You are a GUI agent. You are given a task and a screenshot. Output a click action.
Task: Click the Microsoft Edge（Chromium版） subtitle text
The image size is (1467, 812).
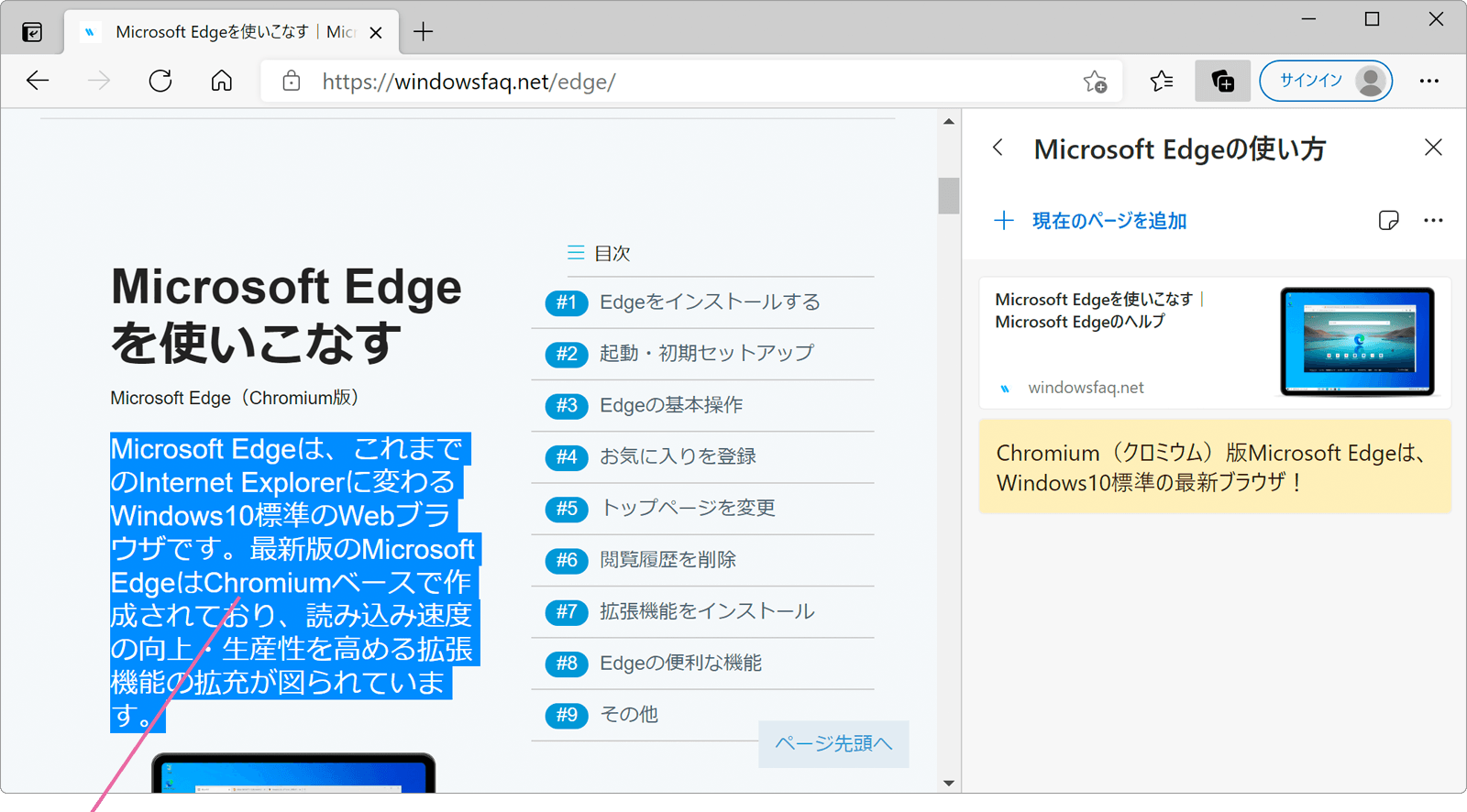(x=236, y=398)
